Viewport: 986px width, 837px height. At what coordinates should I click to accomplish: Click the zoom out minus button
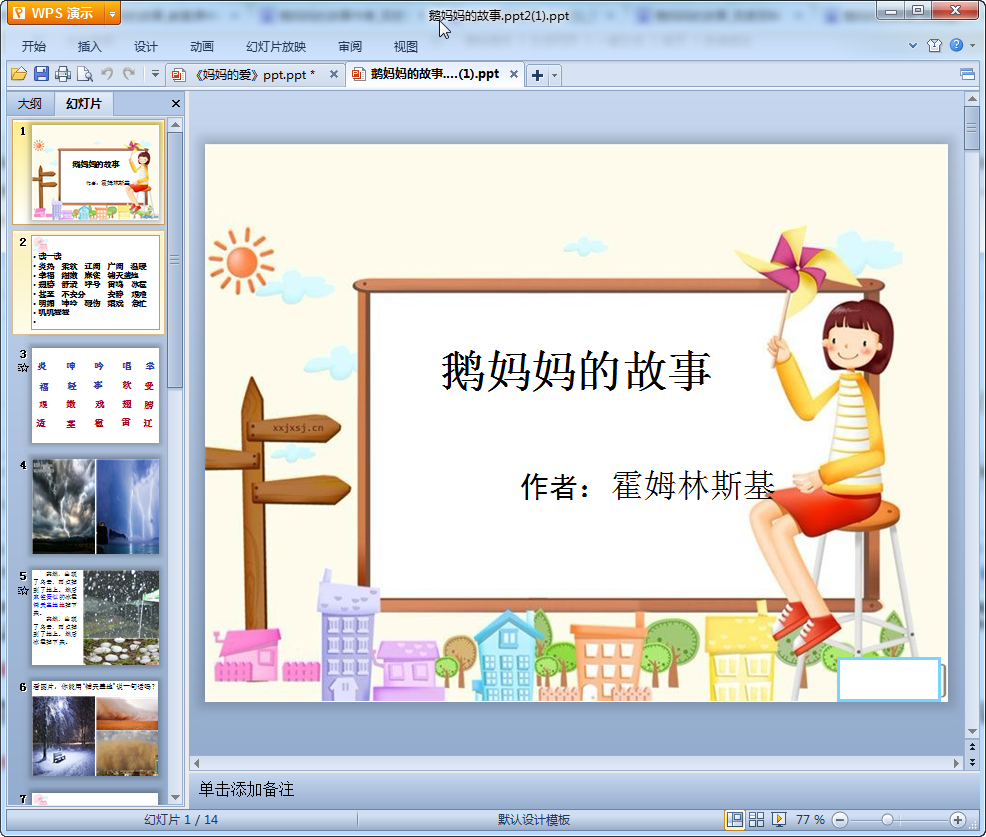click(840, 819)
